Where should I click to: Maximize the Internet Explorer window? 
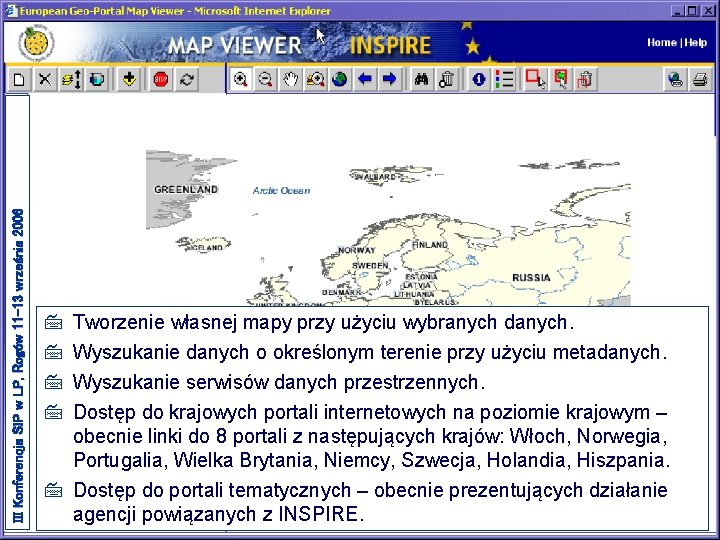(x=693, y=11)
